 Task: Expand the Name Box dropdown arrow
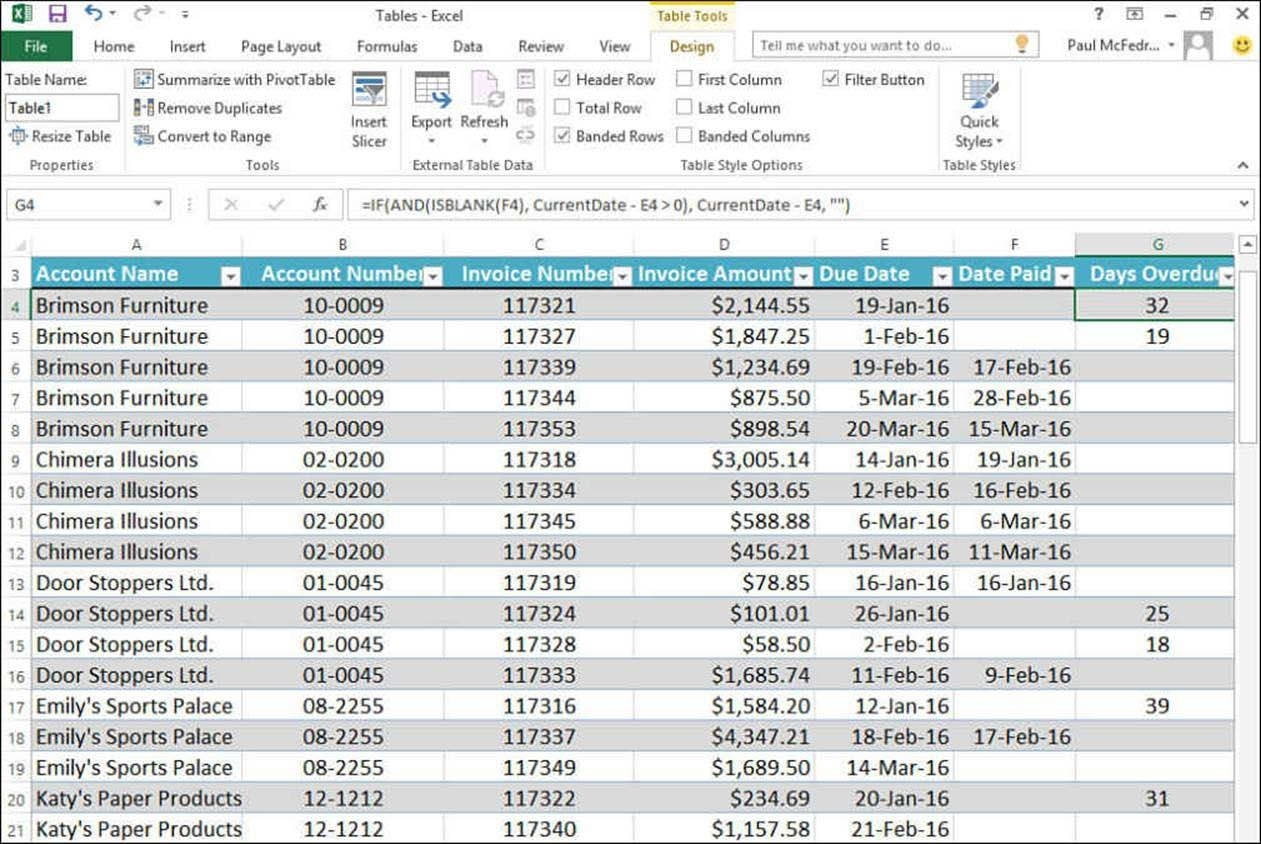[158, 205]
